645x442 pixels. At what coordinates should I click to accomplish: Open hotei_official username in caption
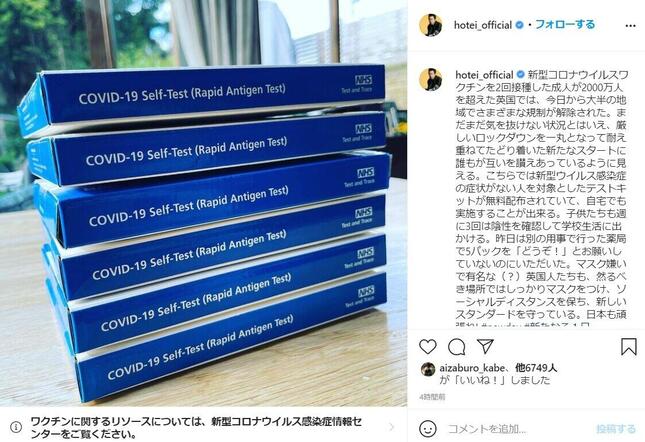pyautogui.click(x=484, y=75)
